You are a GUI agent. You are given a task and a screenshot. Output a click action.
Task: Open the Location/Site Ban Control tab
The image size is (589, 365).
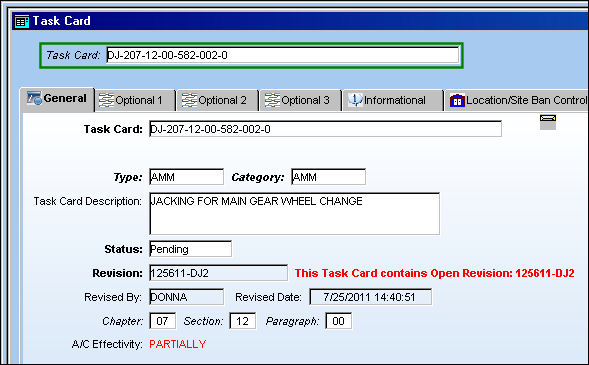point(517,100)
